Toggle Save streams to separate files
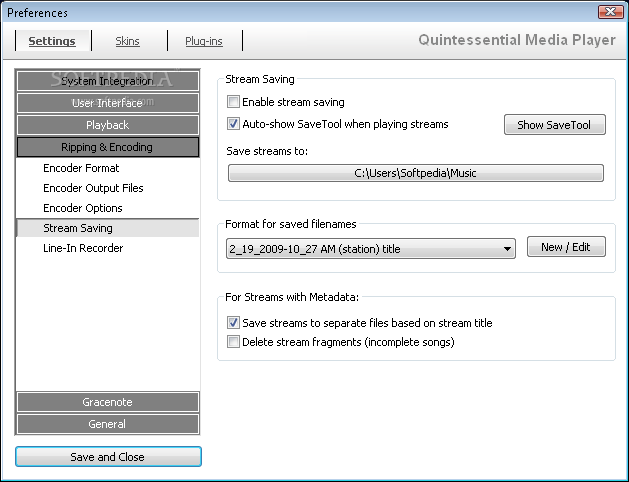This screenshot has width=629, height=482. pyautogui.click(x=233, y=322)
